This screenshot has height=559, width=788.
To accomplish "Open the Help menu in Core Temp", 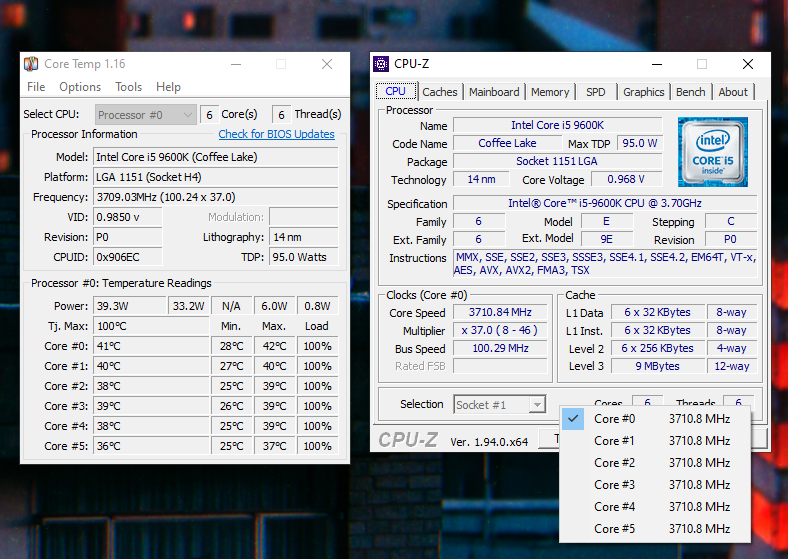I will 168,87.
